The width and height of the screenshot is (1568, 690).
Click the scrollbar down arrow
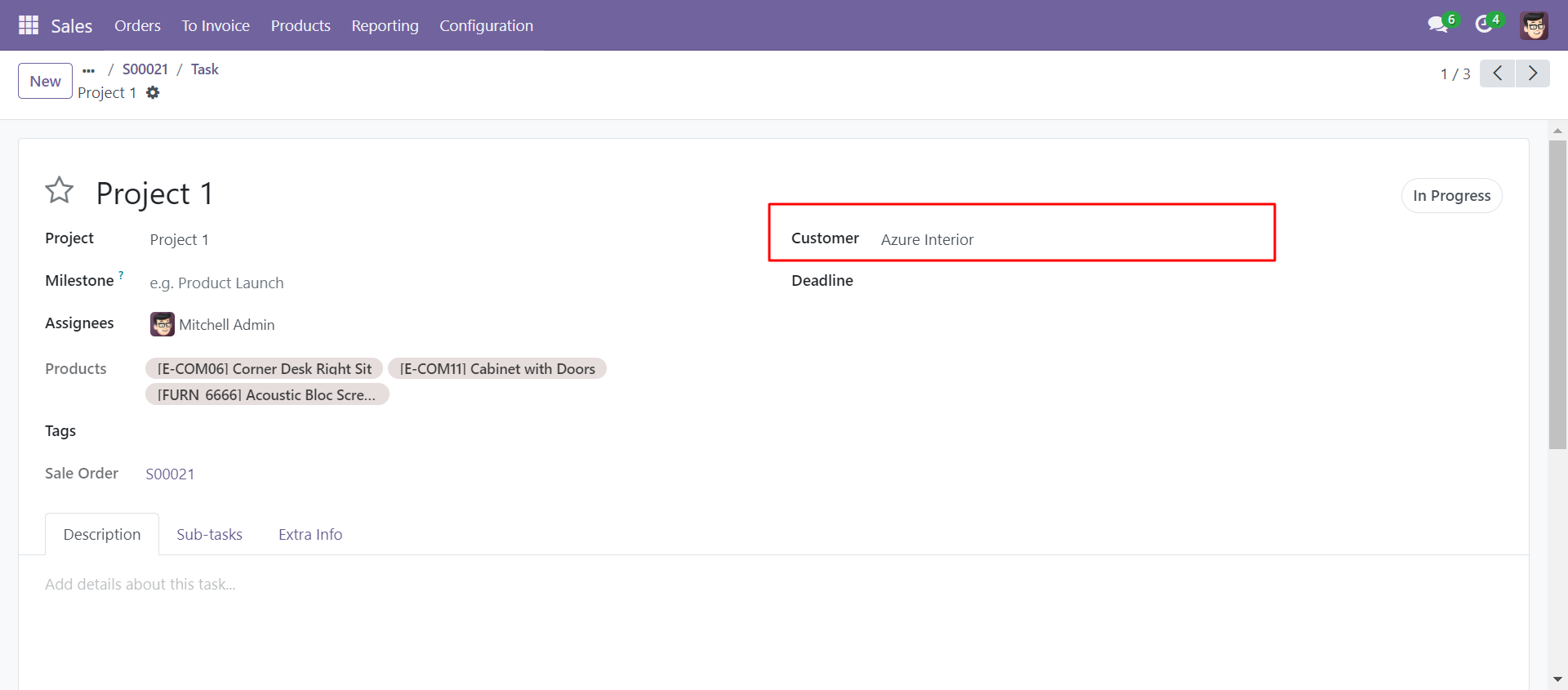click(x=1557, y=679)
